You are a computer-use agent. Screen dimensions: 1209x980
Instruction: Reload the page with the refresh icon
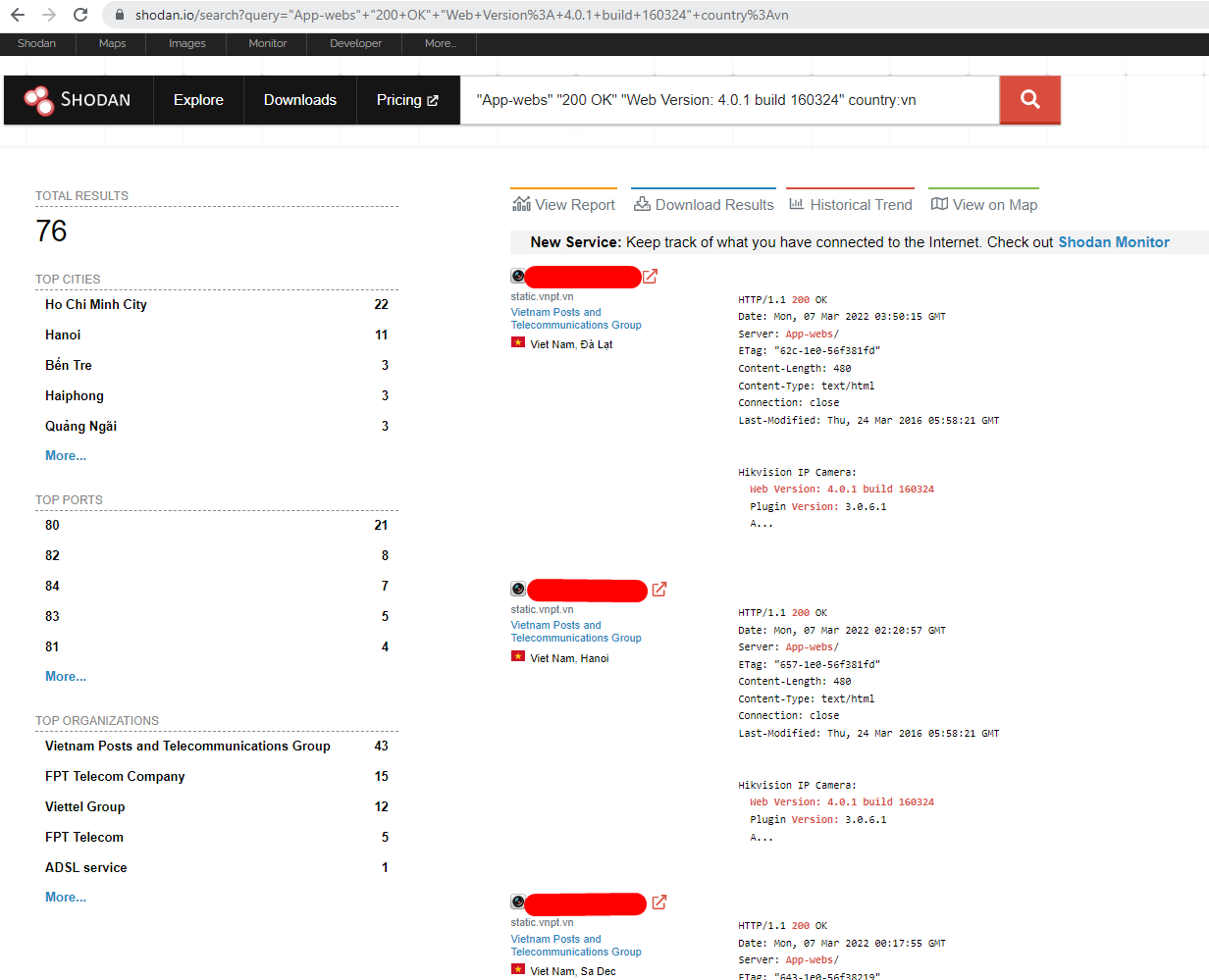click(x=80, y=15)
